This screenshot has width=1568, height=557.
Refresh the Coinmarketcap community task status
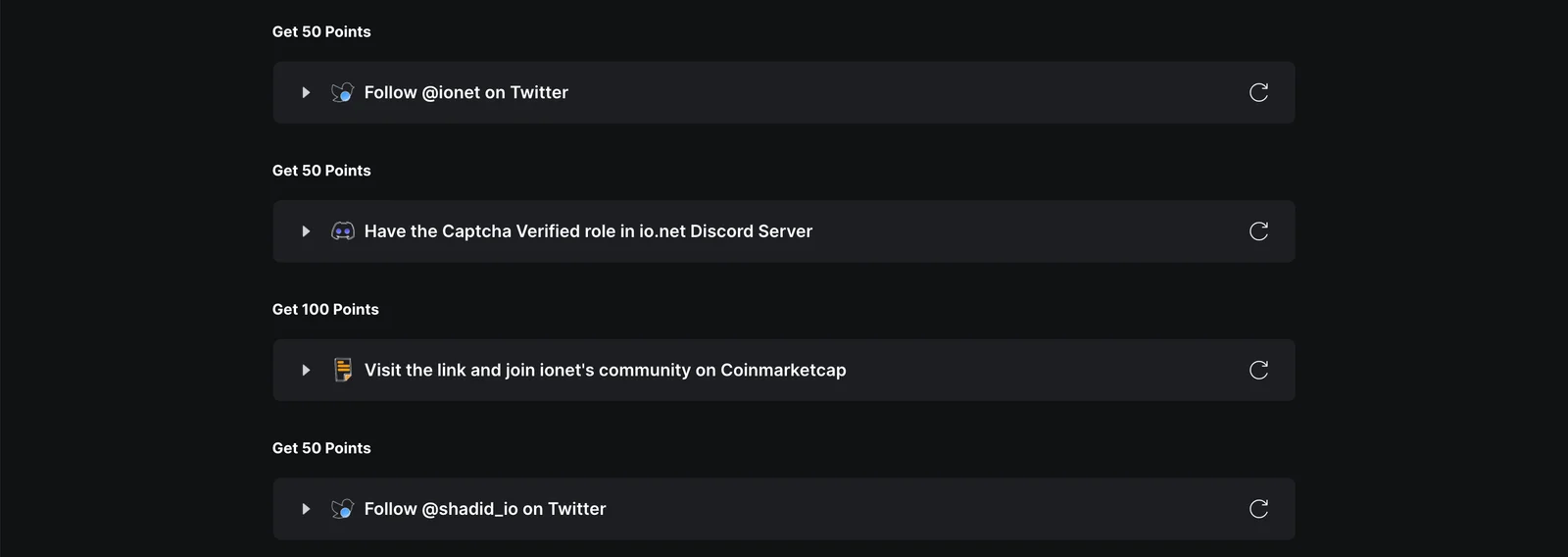(x=1259, y=370)
